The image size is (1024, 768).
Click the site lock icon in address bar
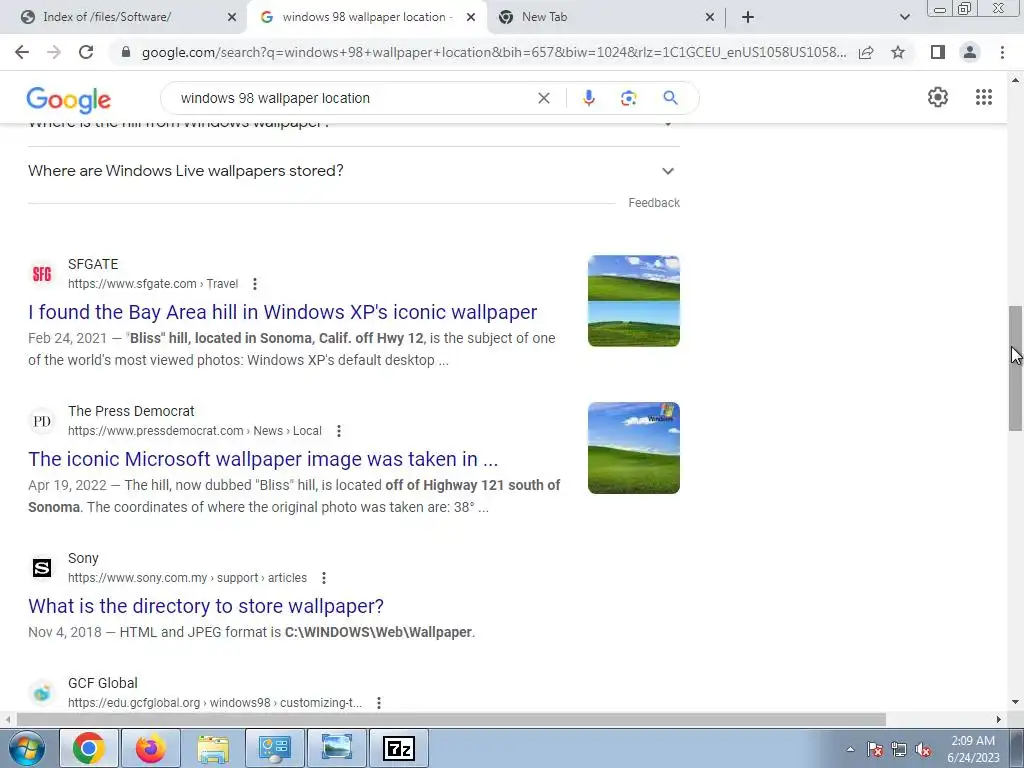tap(127, 52)
